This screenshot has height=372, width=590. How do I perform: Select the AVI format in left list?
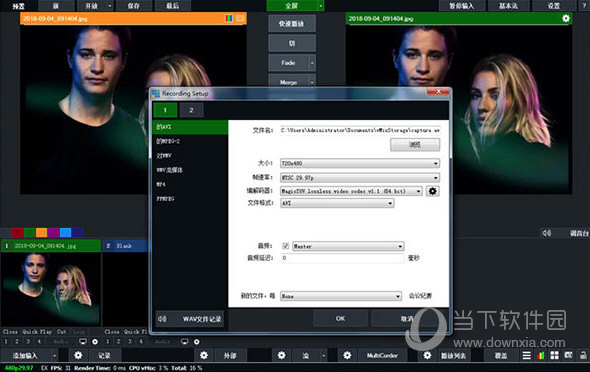point(190,127)
